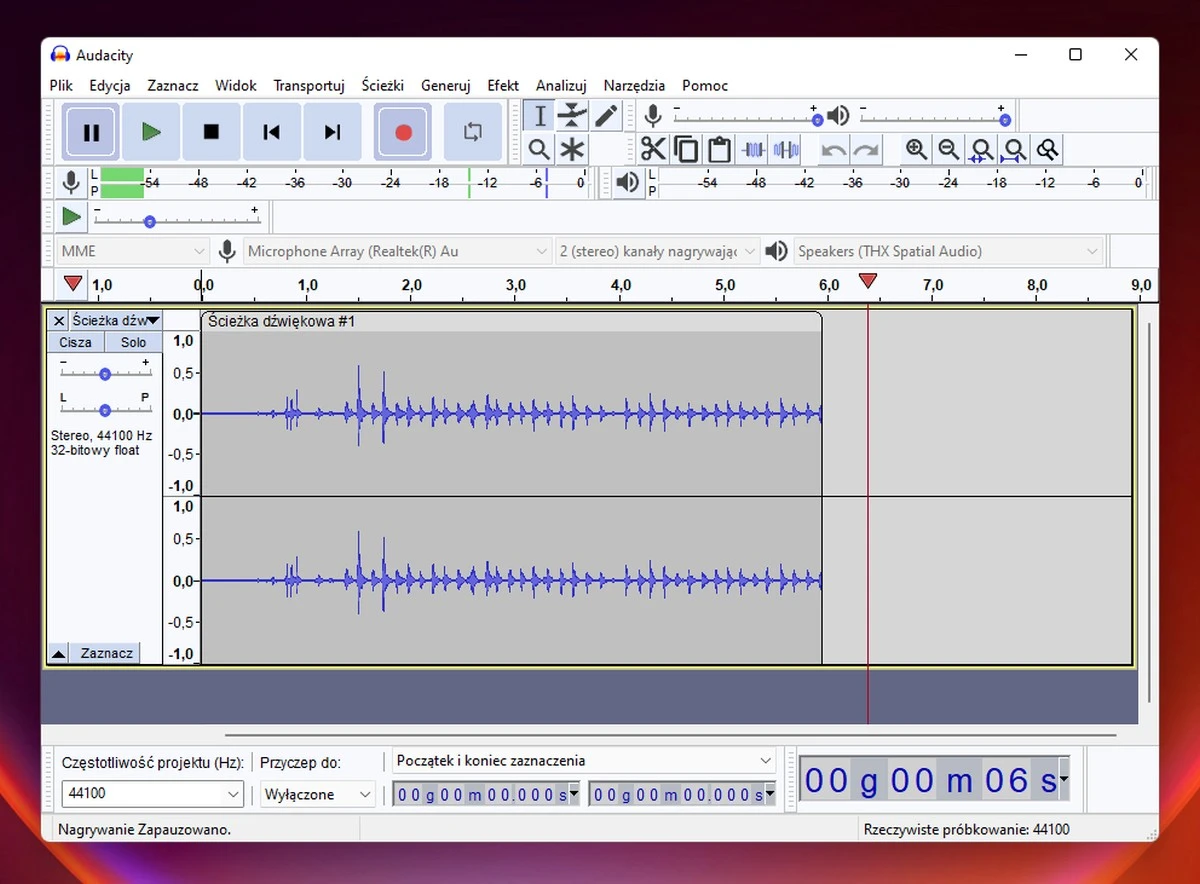Activate the Multi-tool
Image resolution: width=1200 pixels, height=884 pixels.
[x=571, y=149]
